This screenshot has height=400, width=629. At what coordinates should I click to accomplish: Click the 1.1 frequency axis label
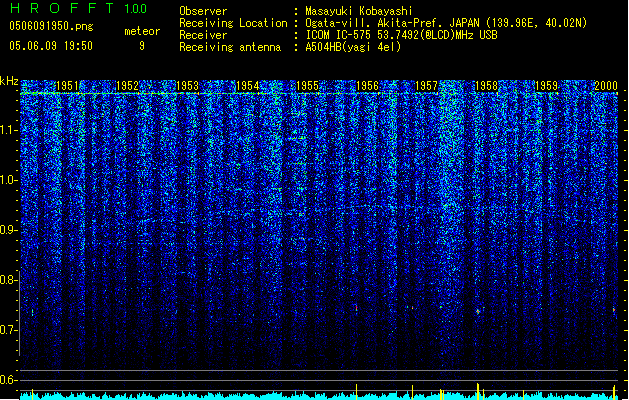(x=9, y=130)
